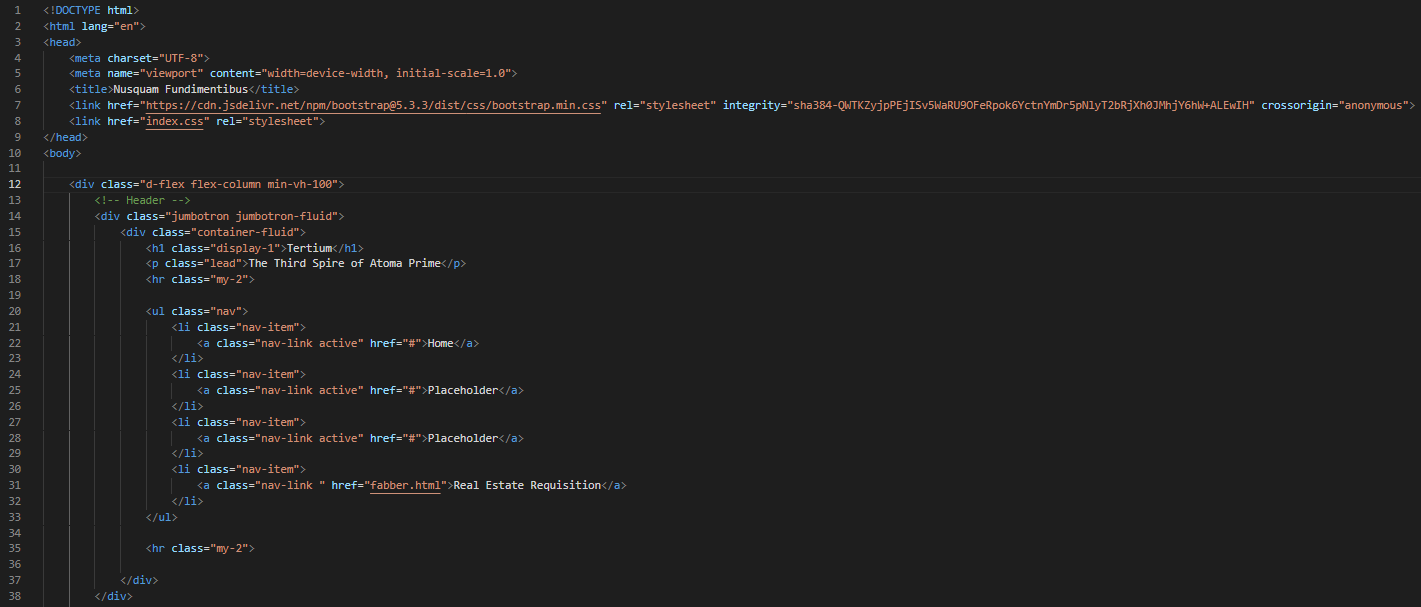Open the fabber.html href link

(x=406, y=485)
